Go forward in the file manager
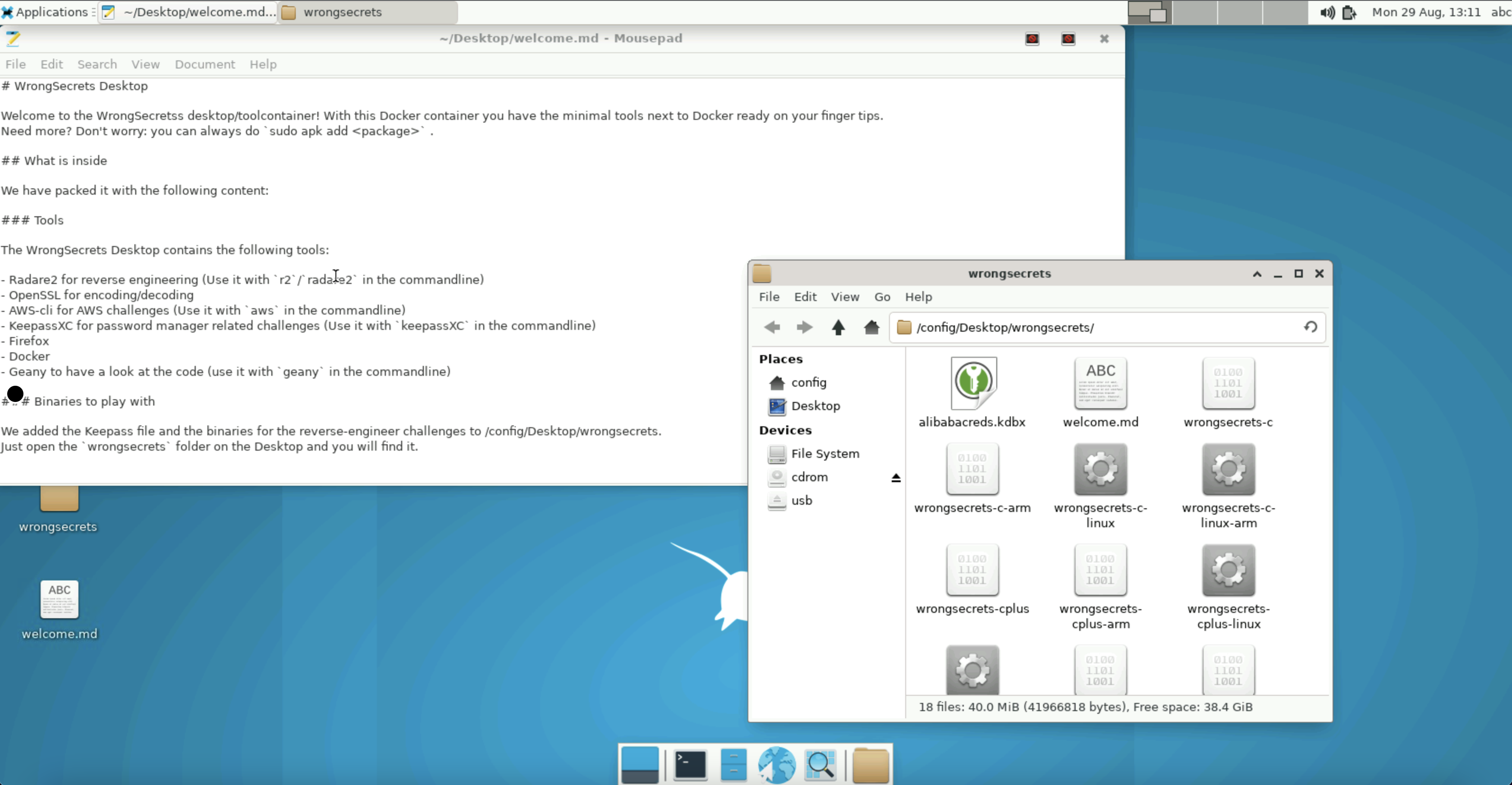The height and width of the screenshot is (785, 1512). click(804, 327)
